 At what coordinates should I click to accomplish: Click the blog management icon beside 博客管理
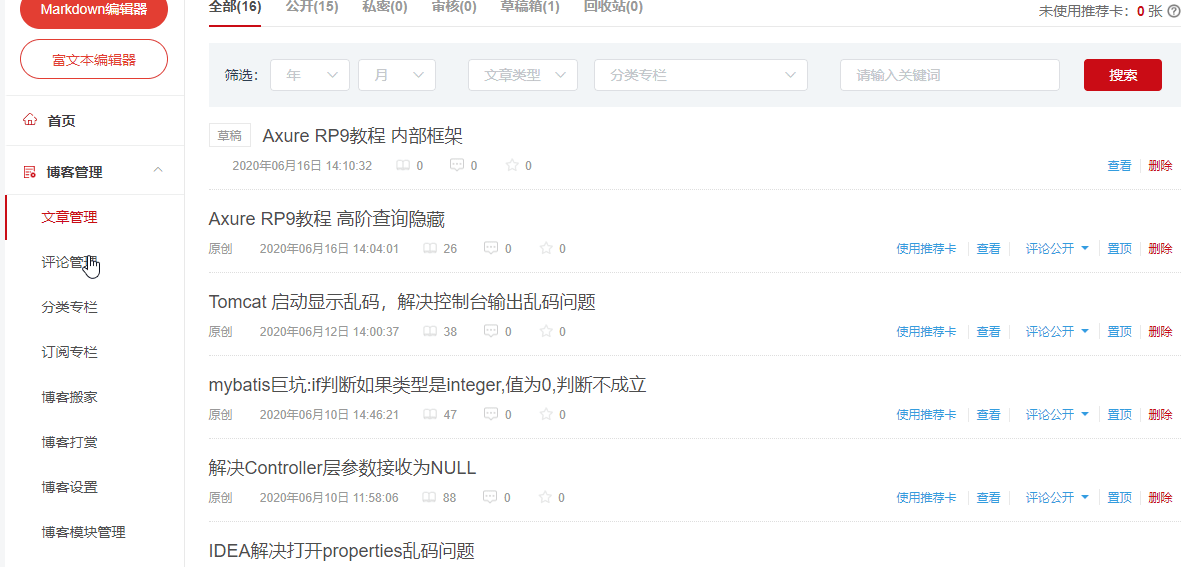(29, 172)
